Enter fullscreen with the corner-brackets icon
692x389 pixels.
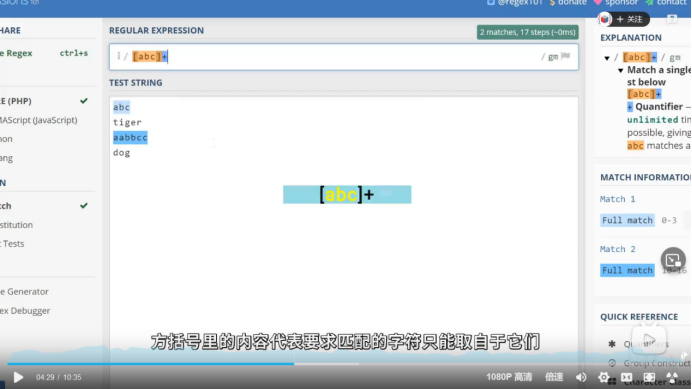[x=649, y=377]
